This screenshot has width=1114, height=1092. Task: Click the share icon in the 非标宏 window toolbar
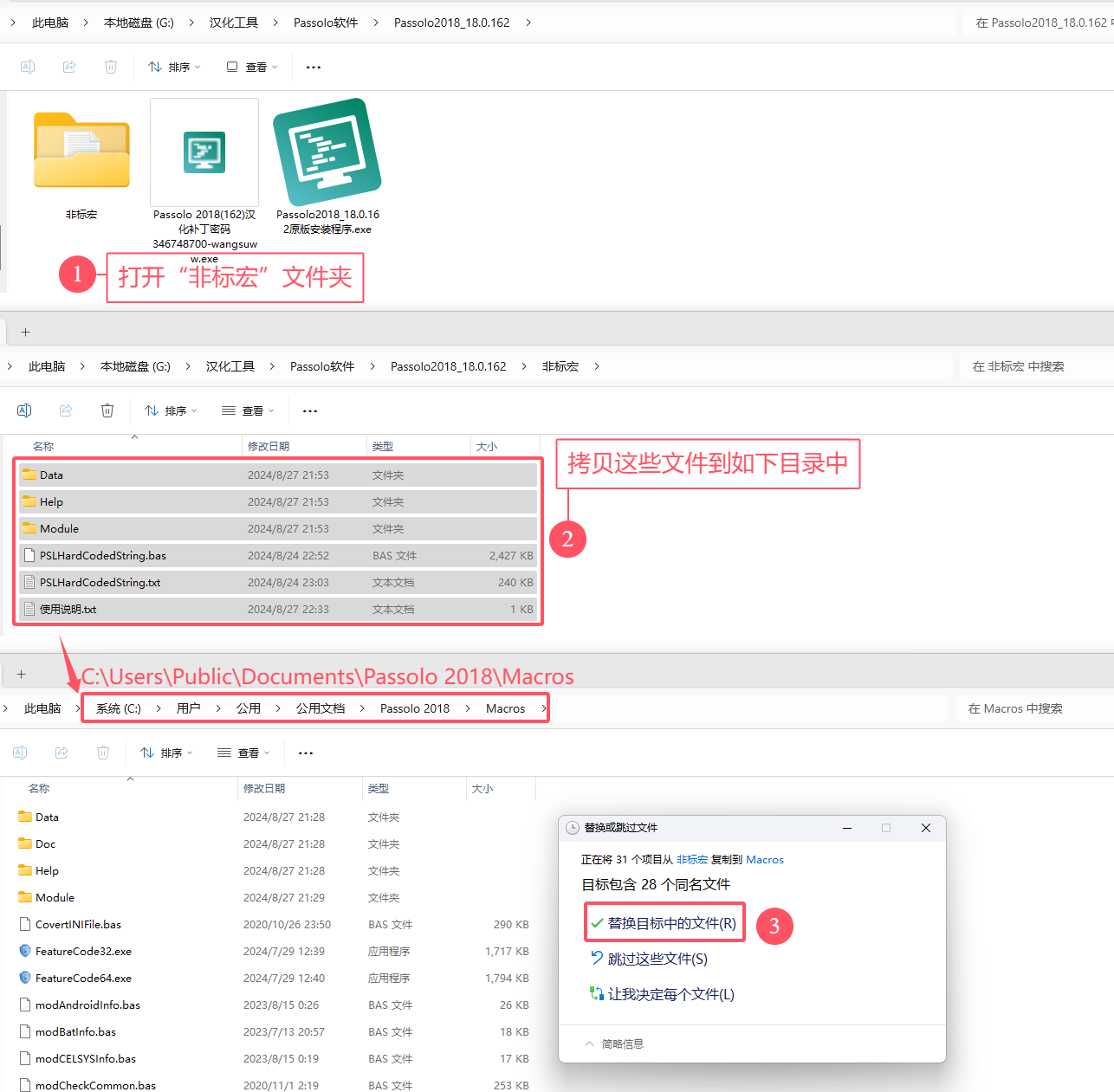(x=66, y=410)
